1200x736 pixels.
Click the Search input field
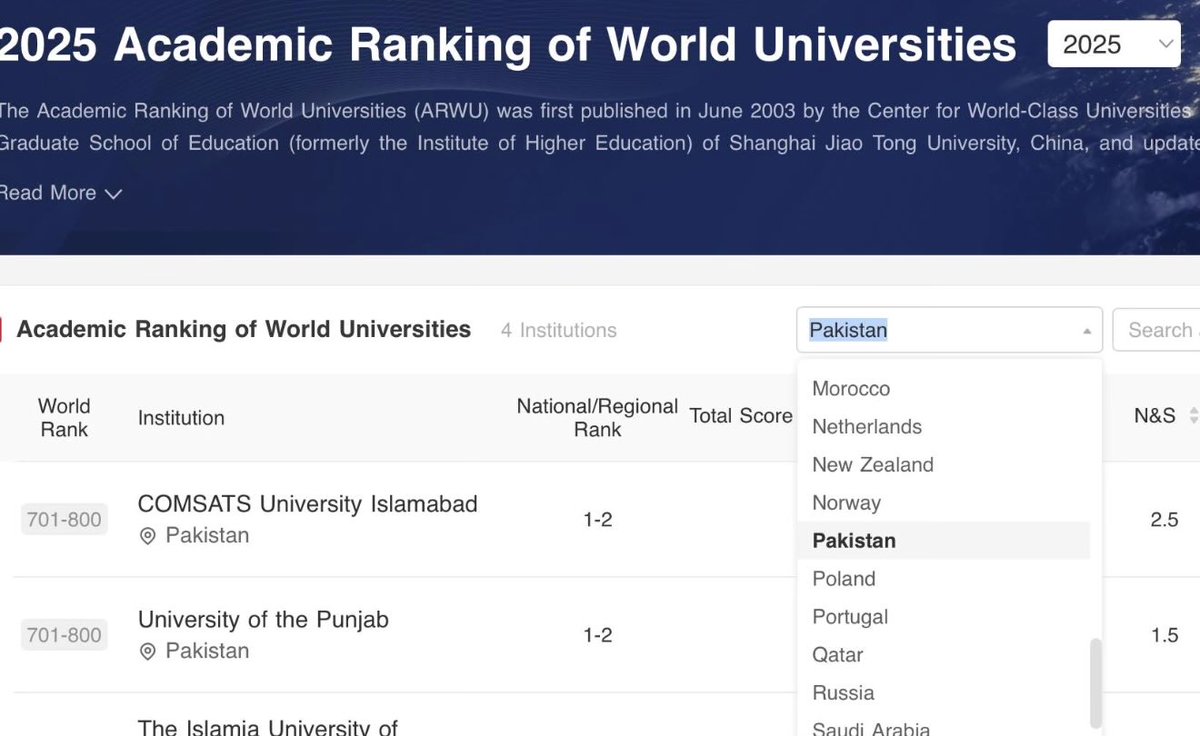click(1158, 330)
